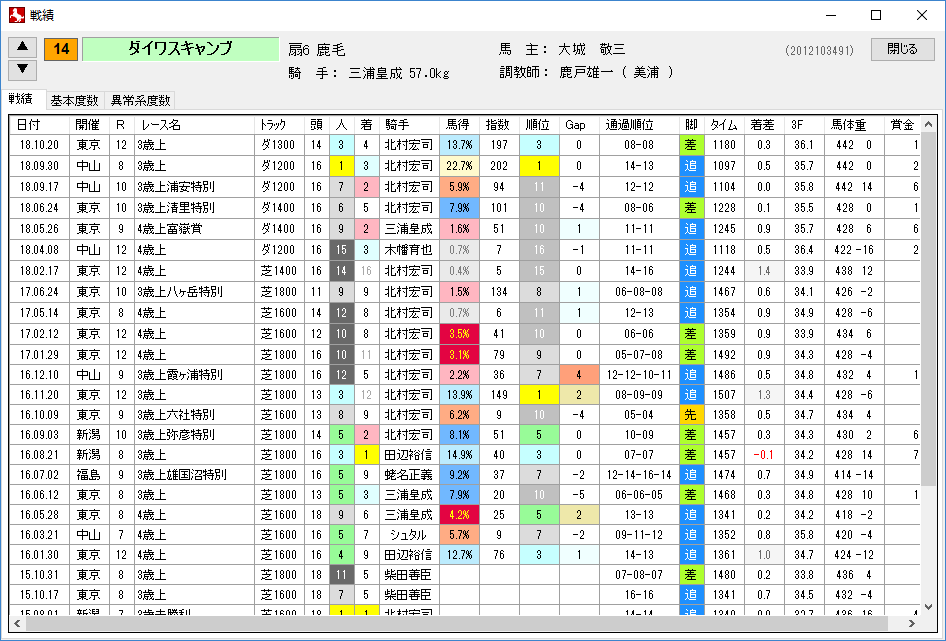Viewport: 946px width, 641px height.
Task: Click the トラック column header
Action: (279, 125)
